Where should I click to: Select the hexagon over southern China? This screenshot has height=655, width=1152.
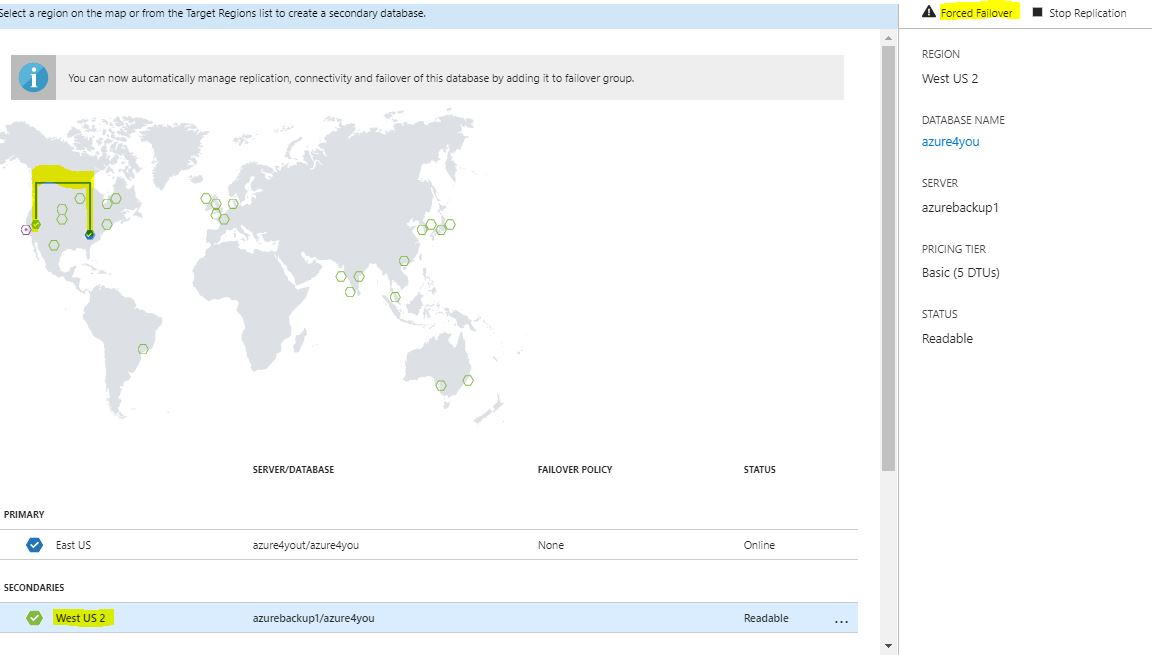coord(403,261)
